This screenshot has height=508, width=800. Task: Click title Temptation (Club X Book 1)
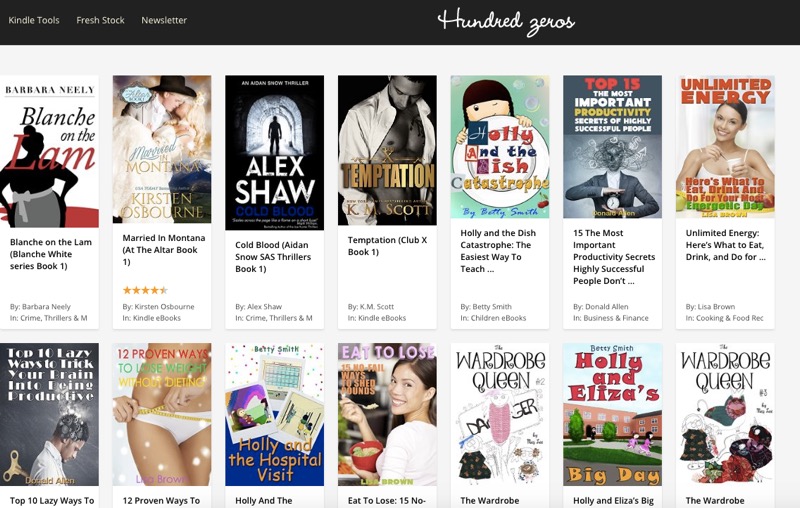pos(387,246)
